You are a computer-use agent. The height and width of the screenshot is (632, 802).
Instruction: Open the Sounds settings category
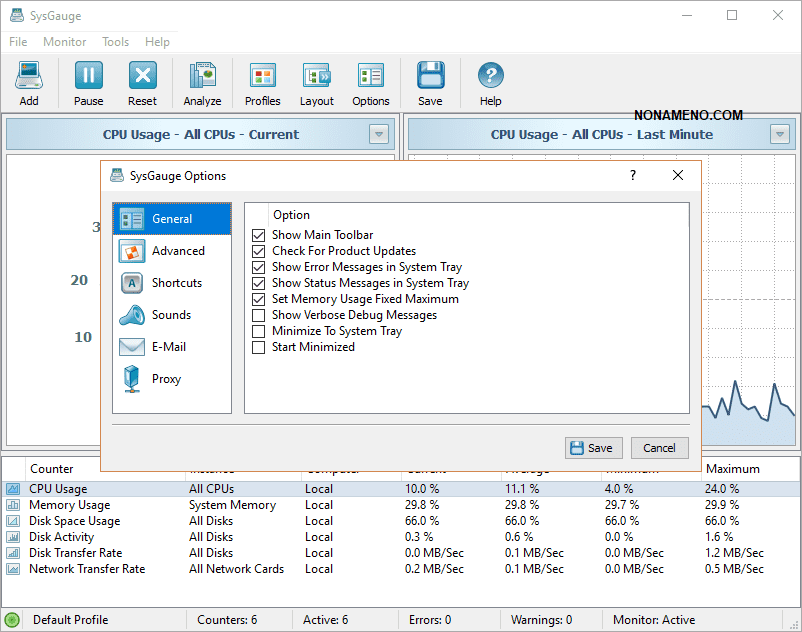(172, 315)
